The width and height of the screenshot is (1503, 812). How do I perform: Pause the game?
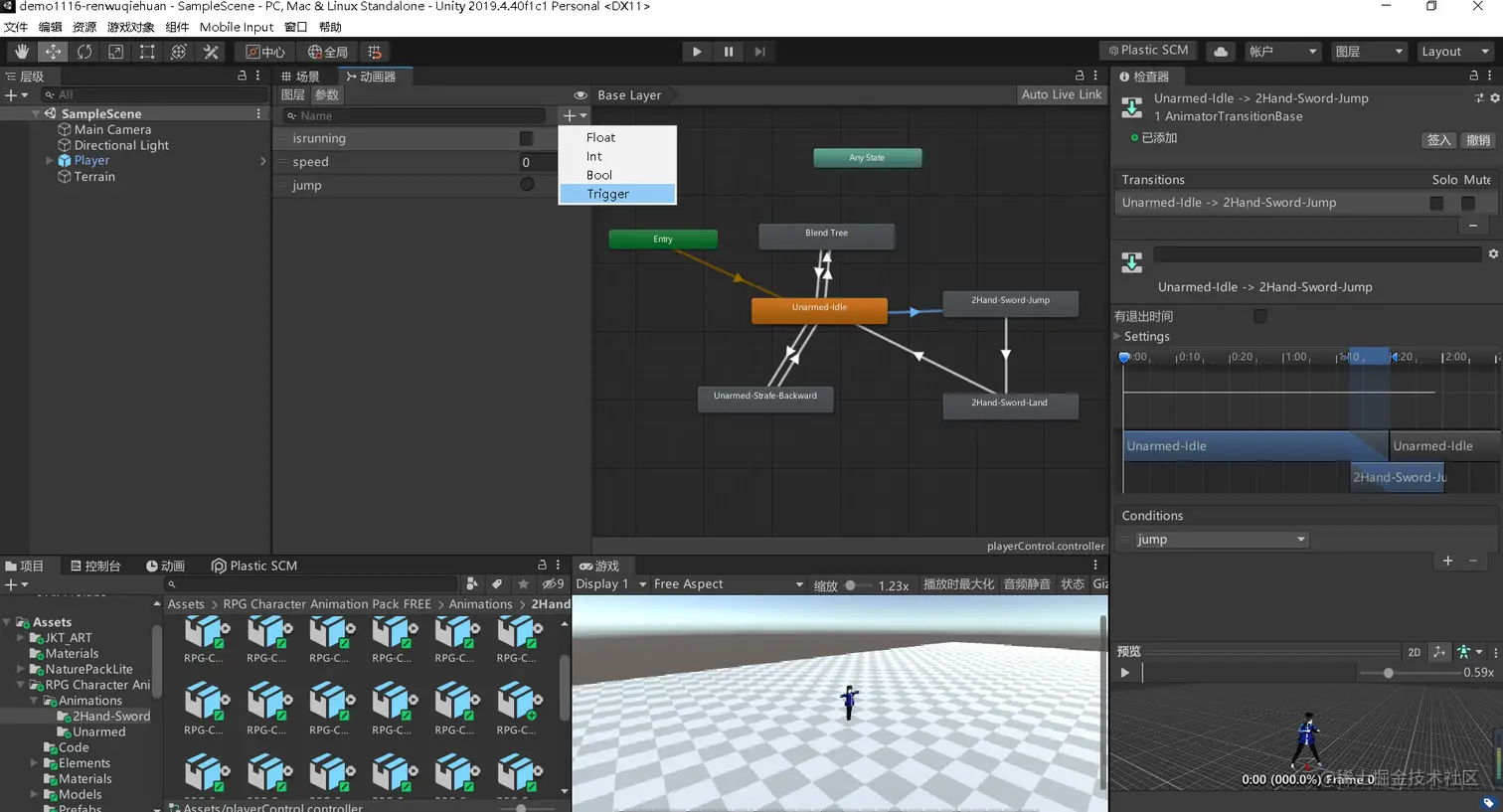coord(729,52)
